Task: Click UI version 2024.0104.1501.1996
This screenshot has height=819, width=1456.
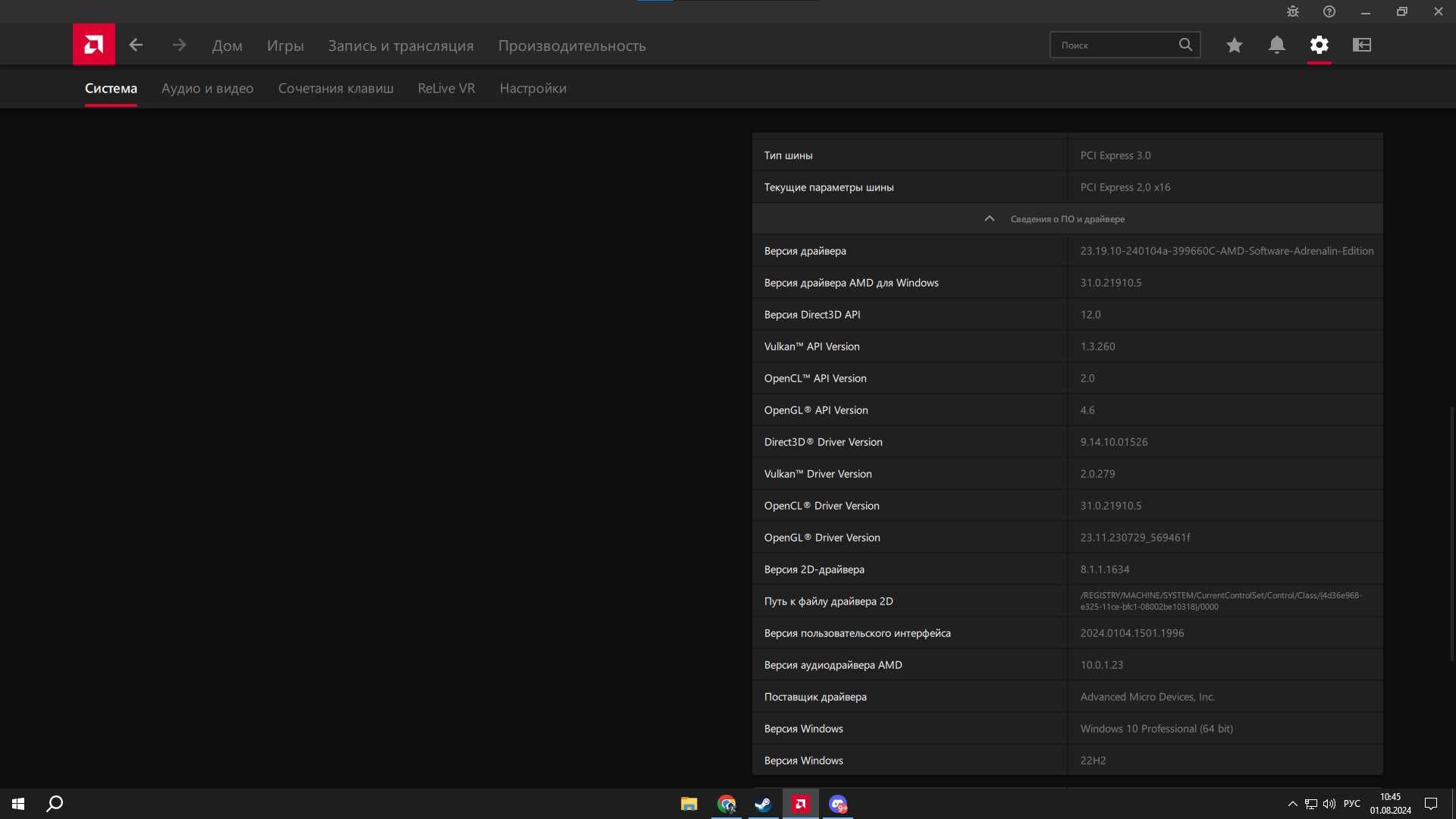Action: click(x=1132, y=633)
